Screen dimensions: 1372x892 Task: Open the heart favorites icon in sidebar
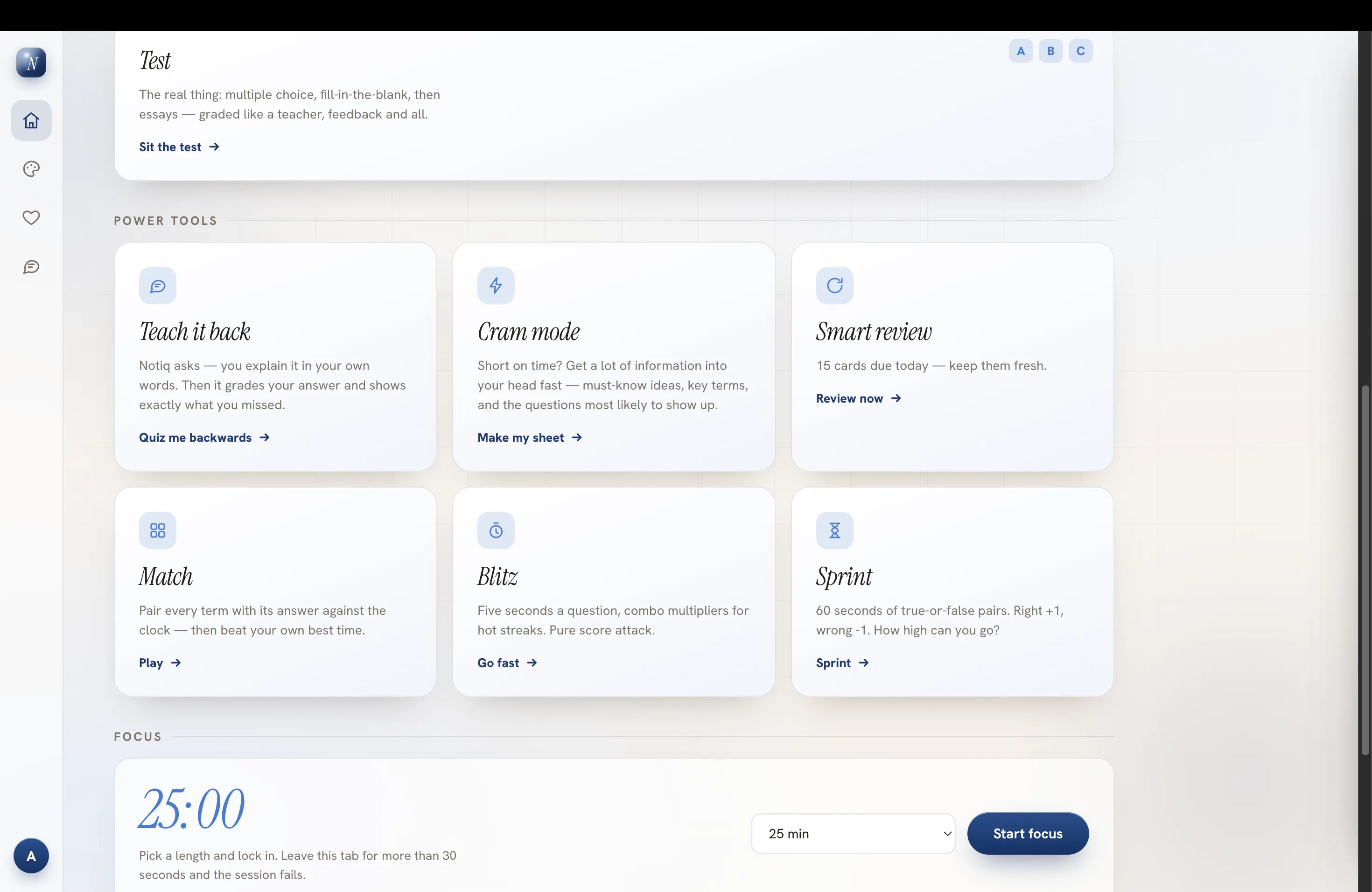(x=31, y=217)
